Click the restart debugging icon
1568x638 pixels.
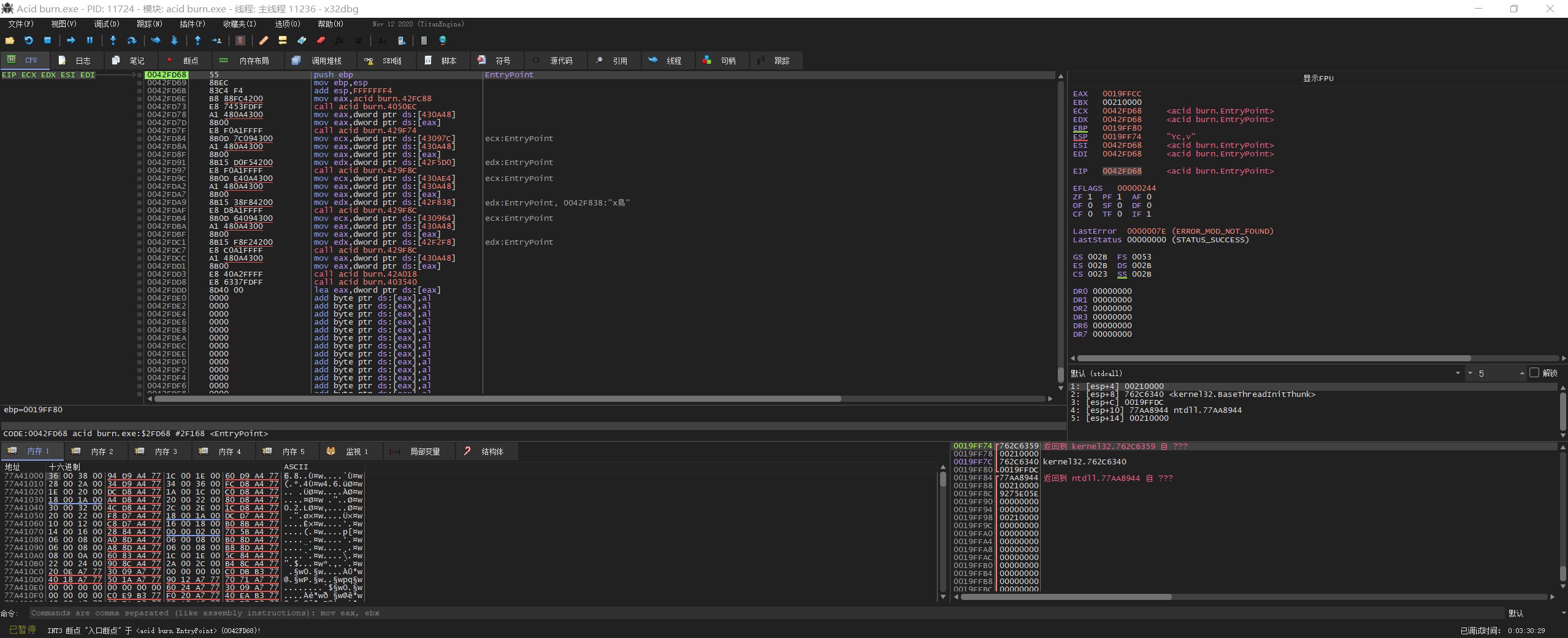point(28,40)
